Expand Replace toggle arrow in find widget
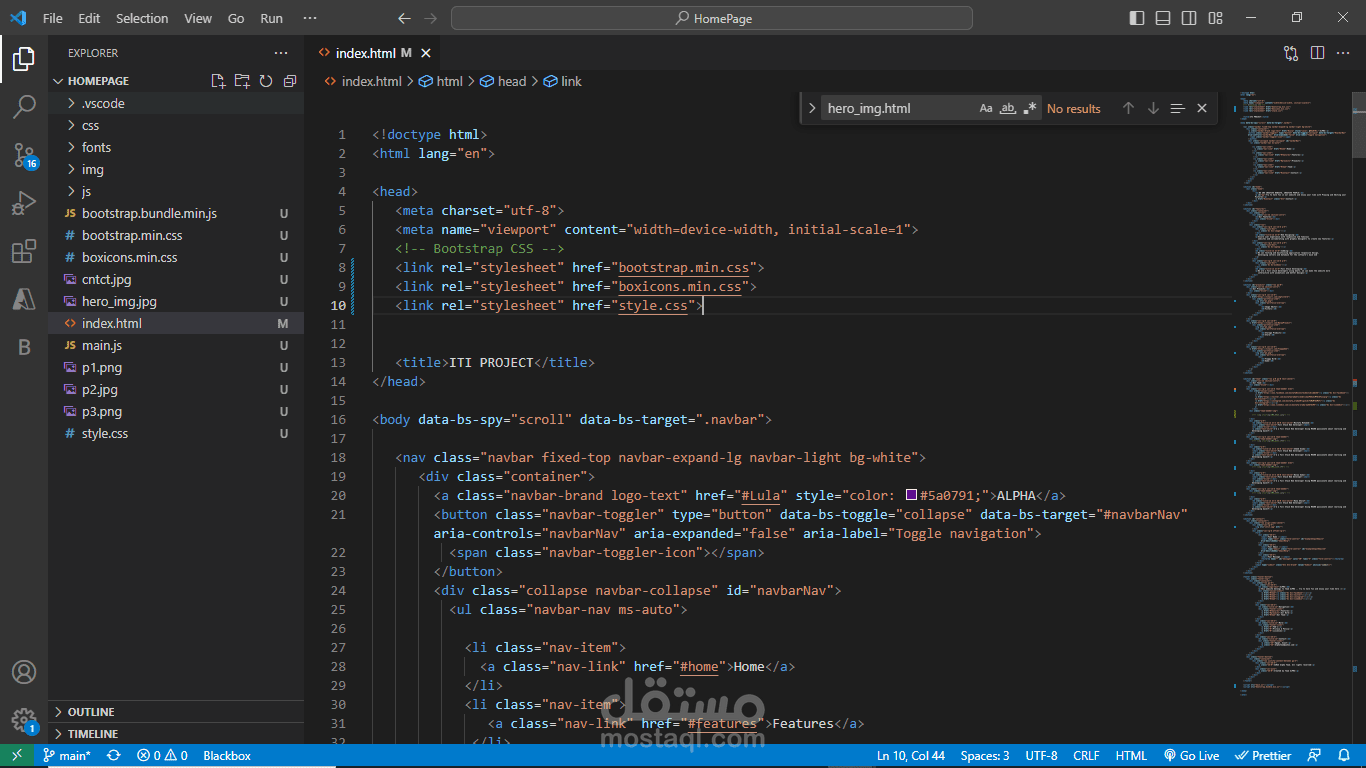 tap(812, 108)
